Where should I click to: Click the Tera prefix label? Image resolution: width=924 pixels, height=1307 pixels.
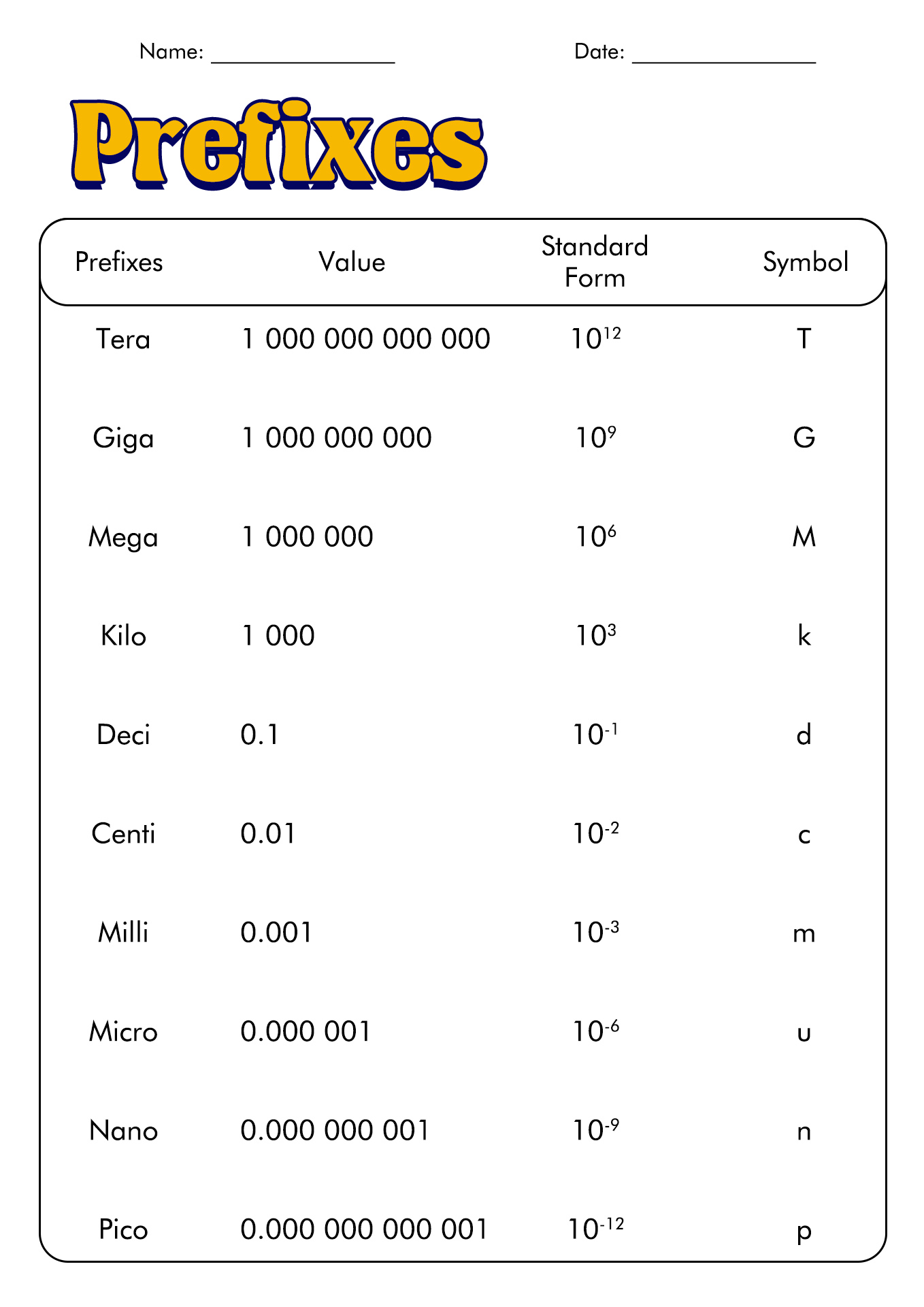click(123, 339)
